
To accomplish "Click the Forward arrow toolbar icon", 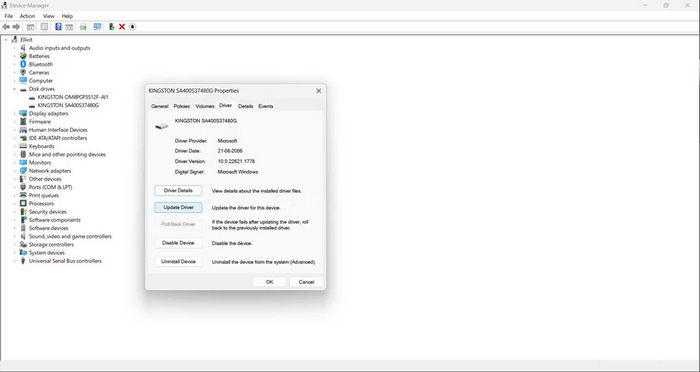I will [17, 27].
